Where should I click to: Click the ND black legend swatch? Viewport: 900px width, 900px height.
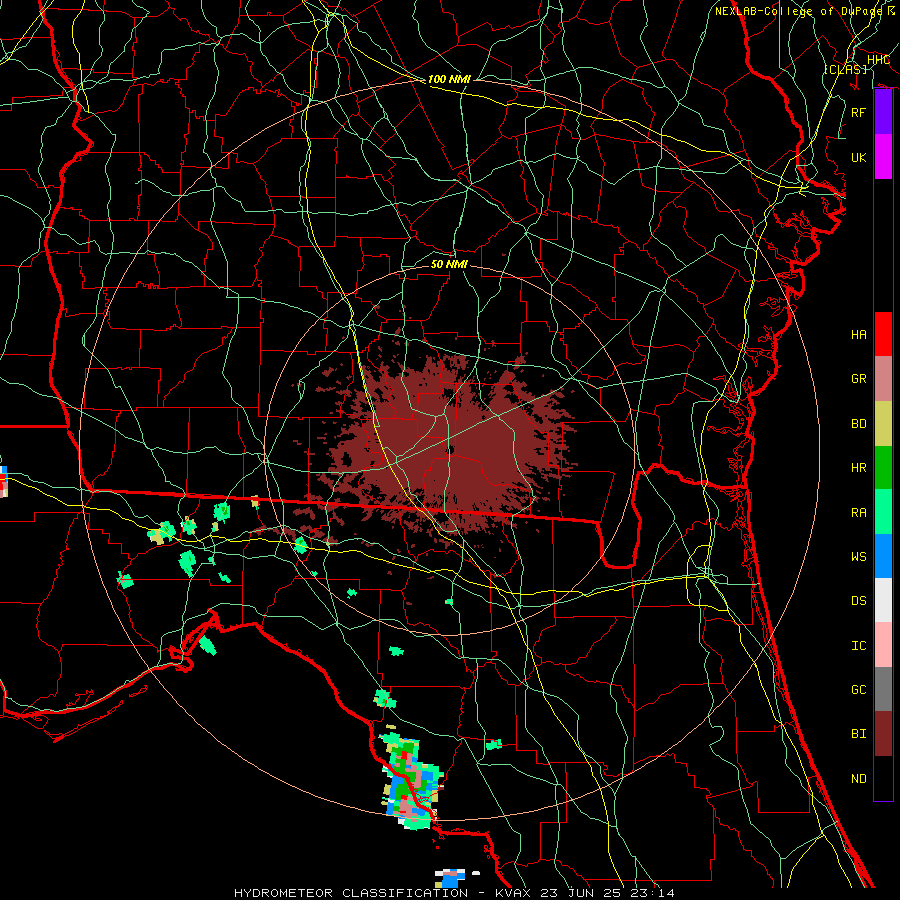[x=883, y=778]
